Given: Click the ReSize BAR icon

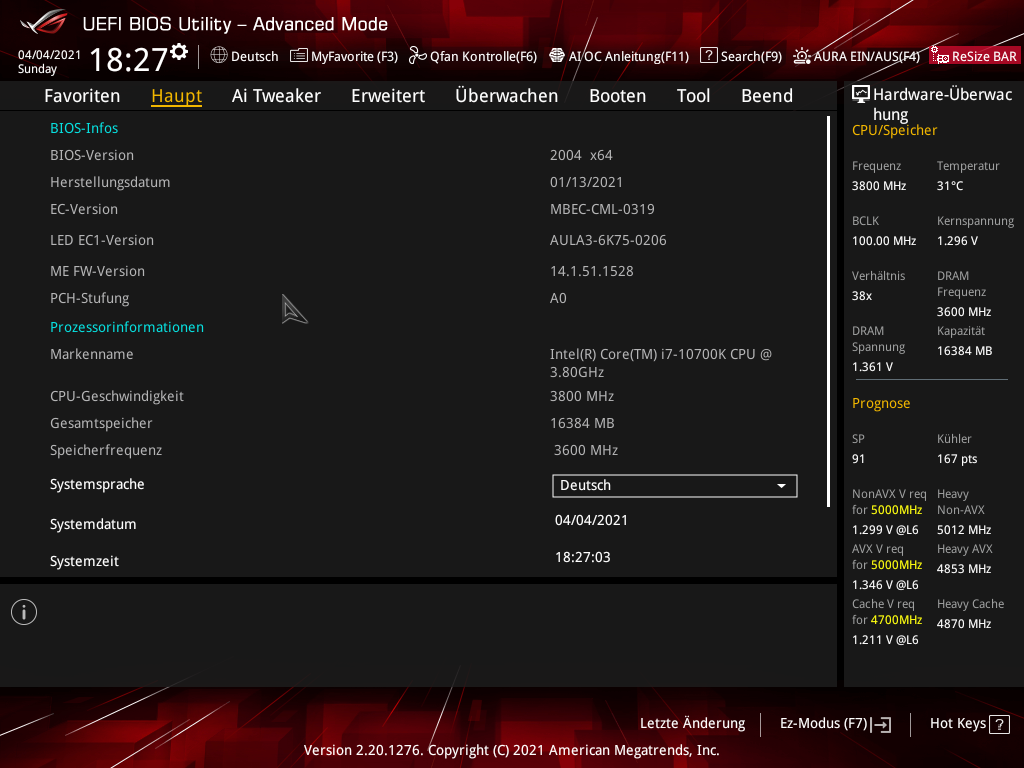Looking at the screenshot, I should point(940,56).
